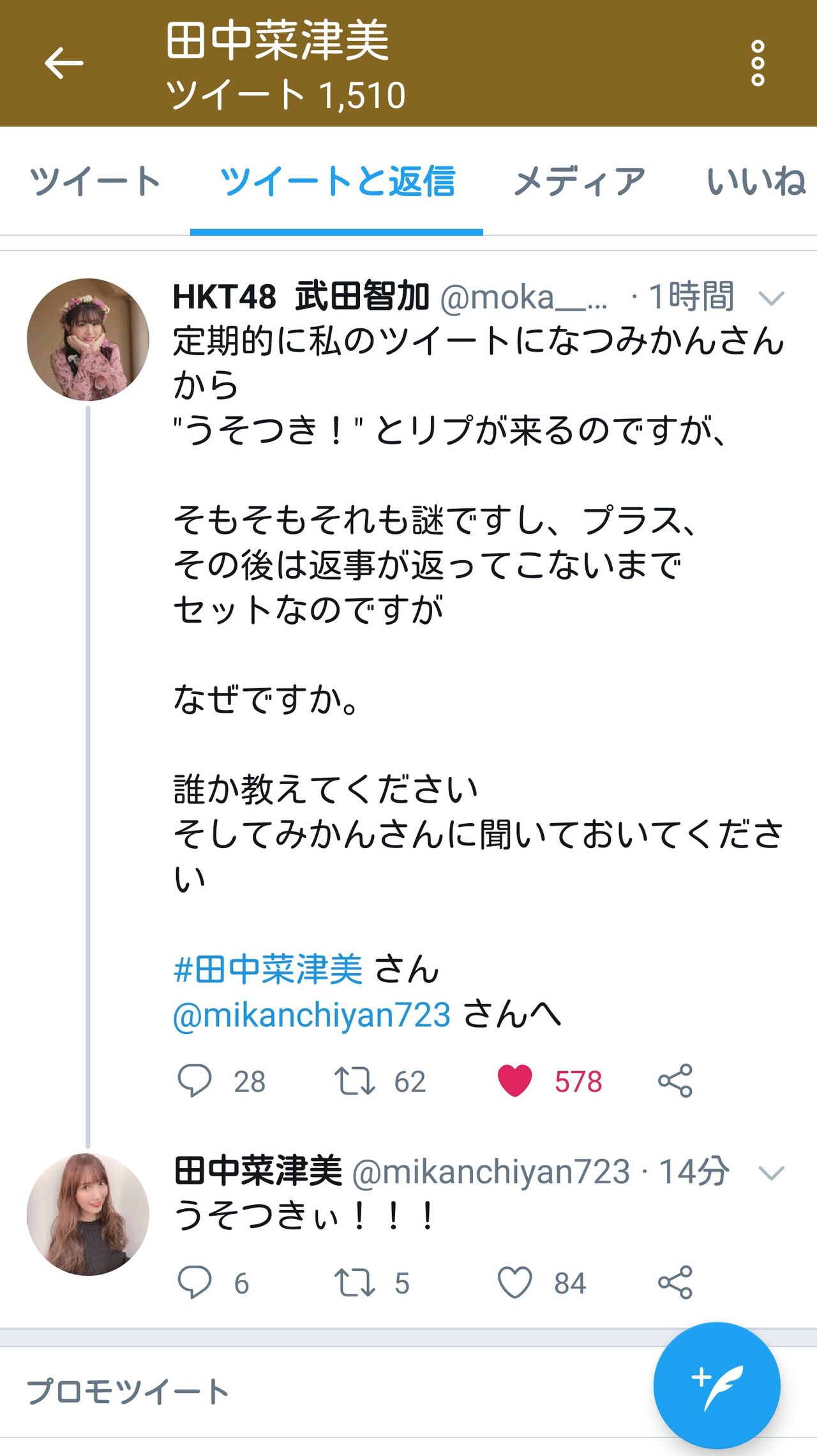The width and height of the screenshot is (817, 1456).
Task: Open the いいね tab
Action: (756, 181)
